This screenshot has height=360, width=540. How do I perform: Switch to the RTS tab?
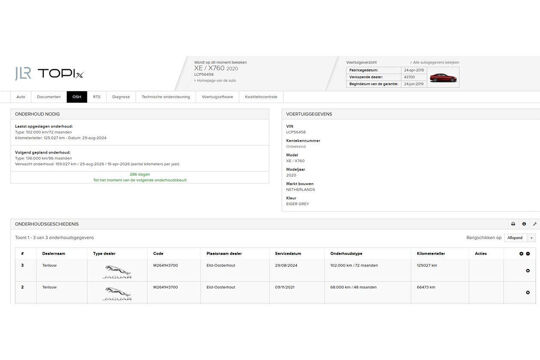coord(97,97)
